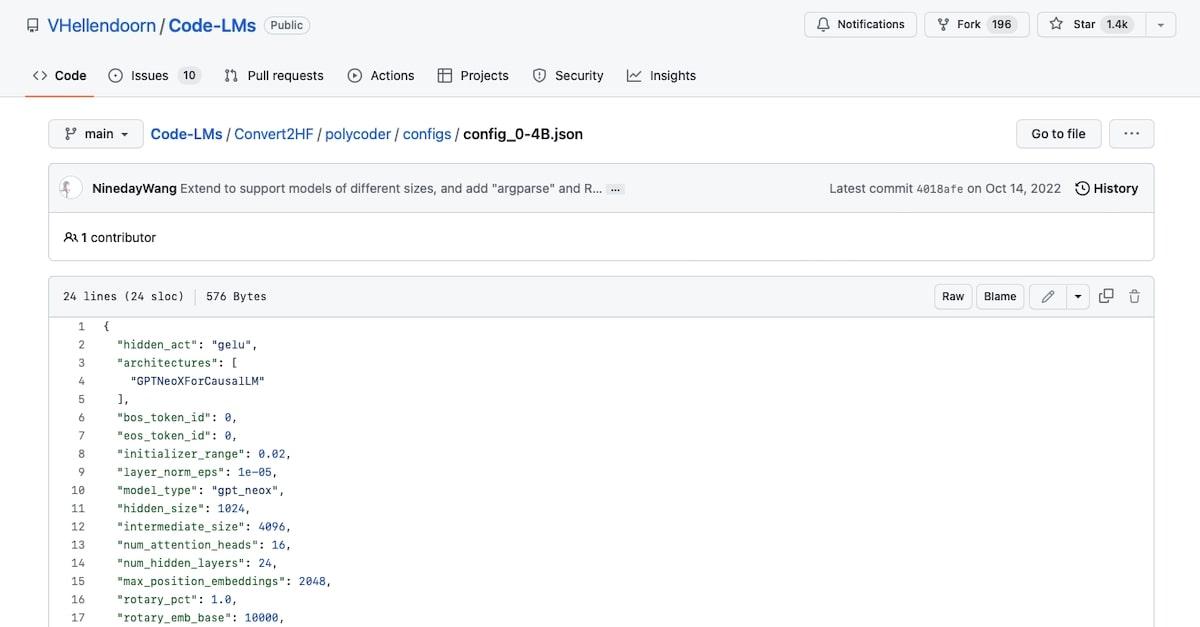The width and height of the screenshot is (1200, 627).
Task: Click the "intermediate_size": 4096 line
Action: pyautogui.click(x=204, y=526)
